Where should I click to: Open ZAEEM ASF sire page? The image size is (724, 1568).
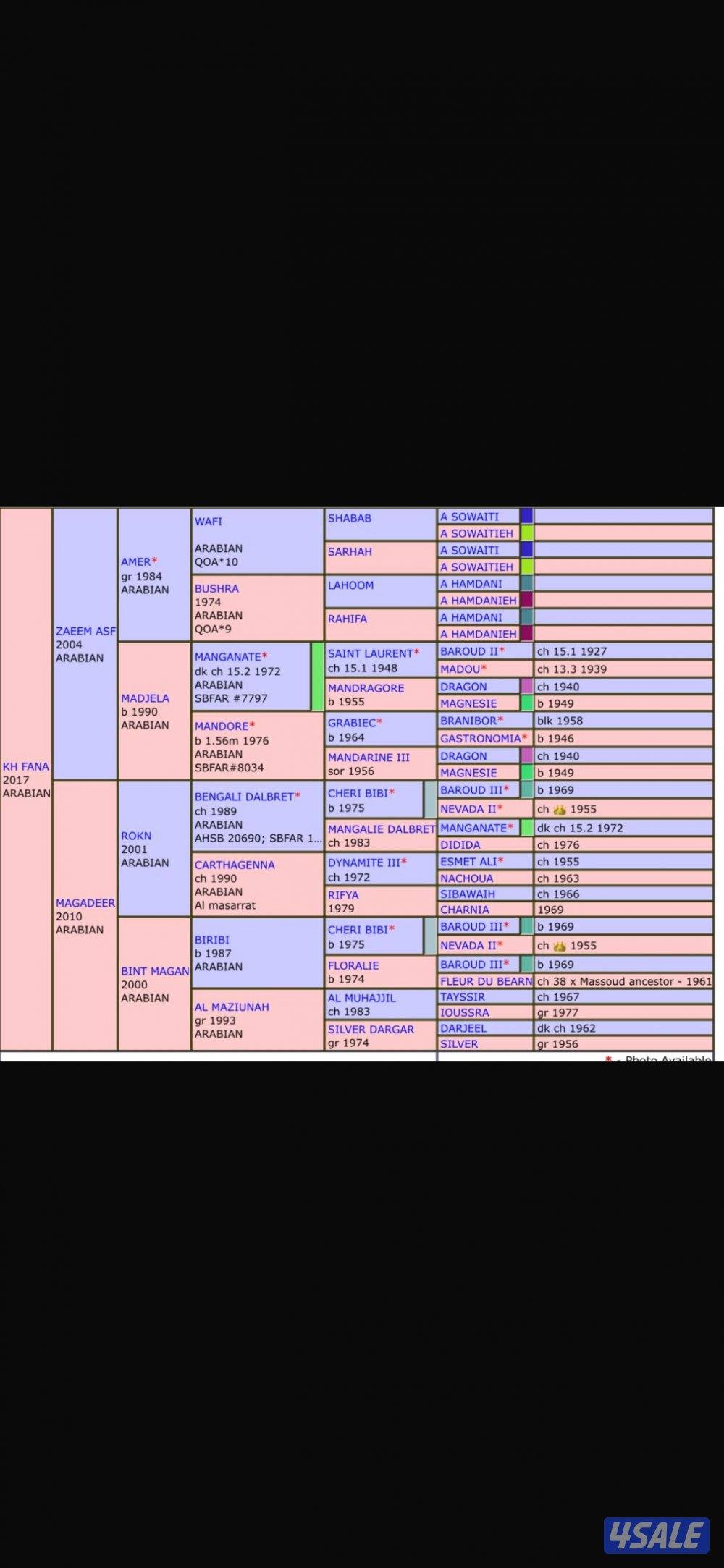pyautogui.click(x=85, y=631)
